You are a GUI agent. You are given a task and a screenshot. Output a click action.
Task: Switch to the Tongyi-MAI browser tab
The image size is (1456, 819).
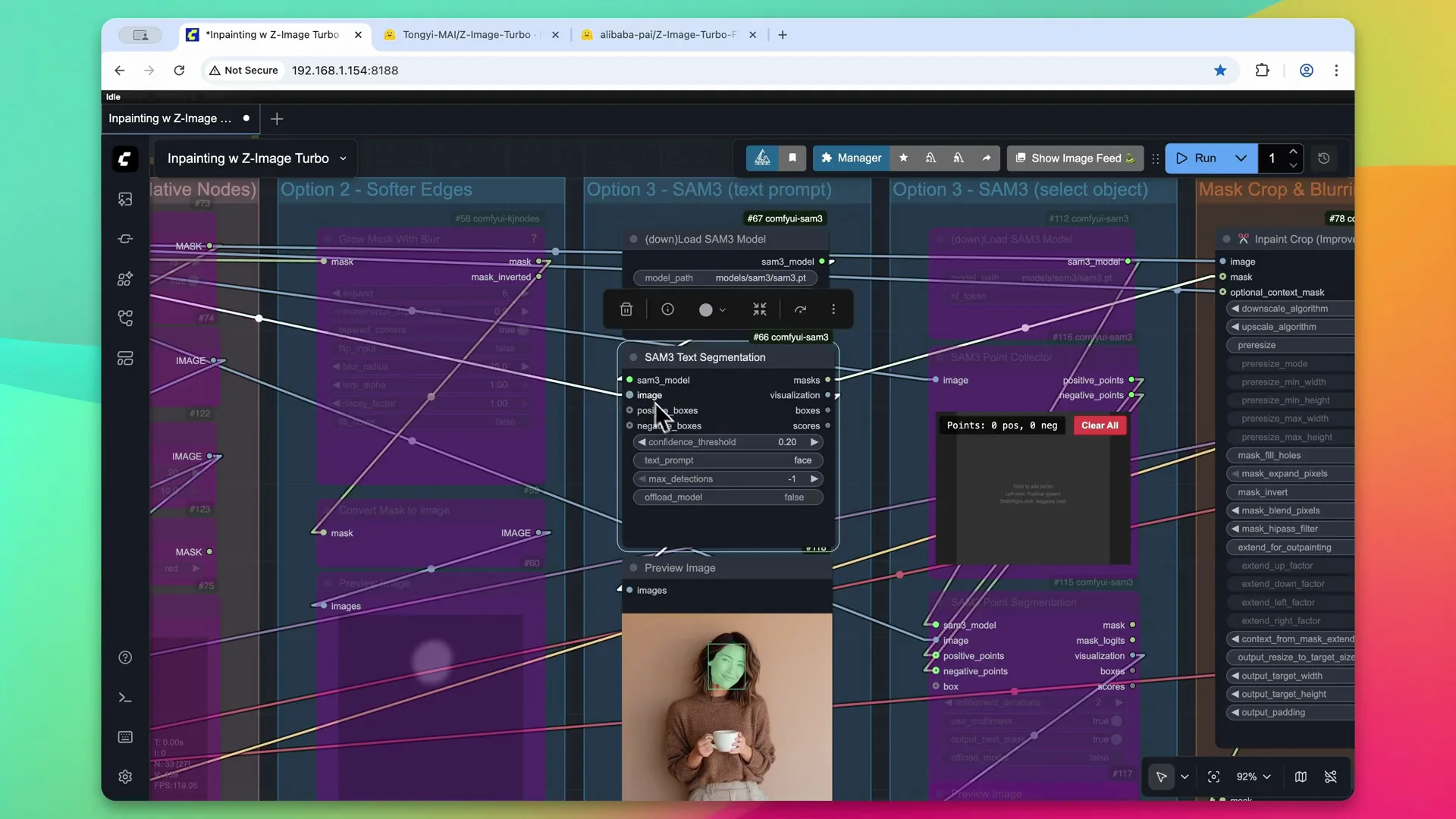click(x=466, y=35)
